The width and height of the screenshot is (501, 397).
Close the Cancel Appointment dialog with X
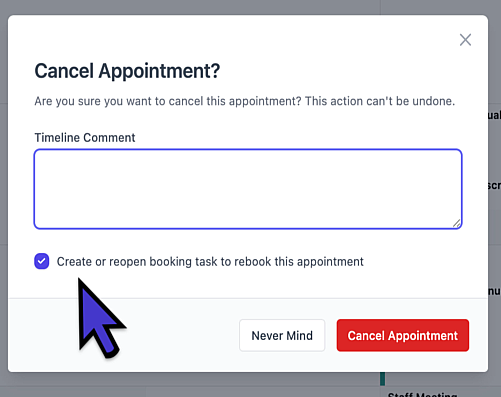tap(465, 40)
